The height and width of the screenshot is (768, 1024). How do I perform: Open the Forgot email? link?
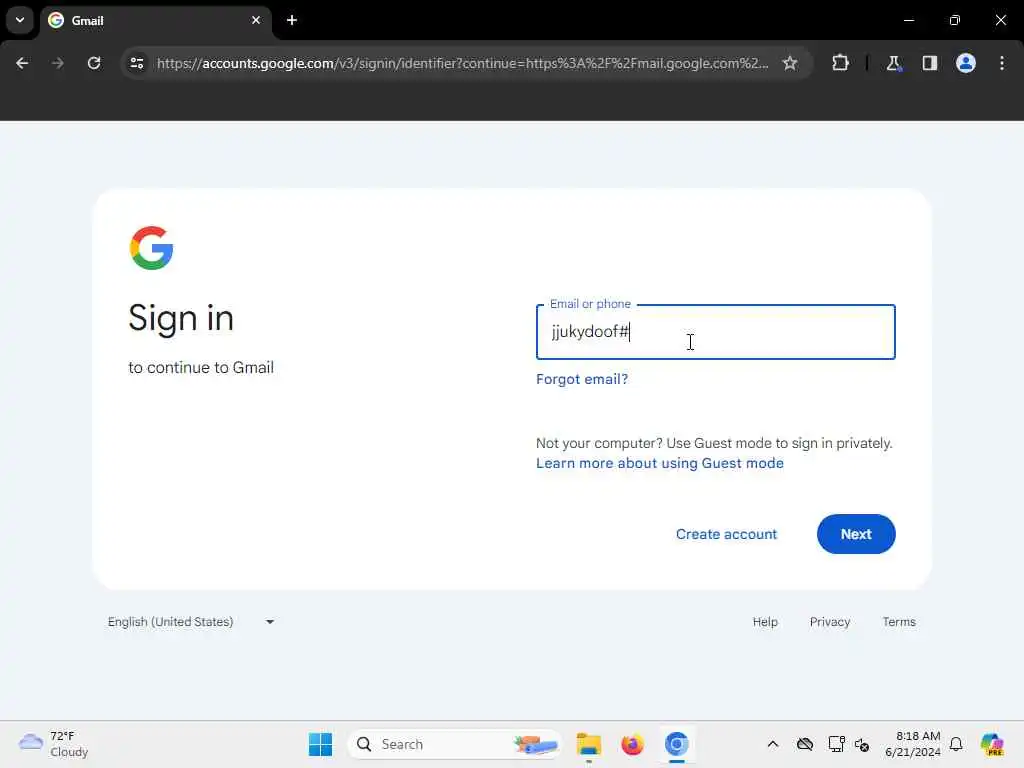coord(581,379)
